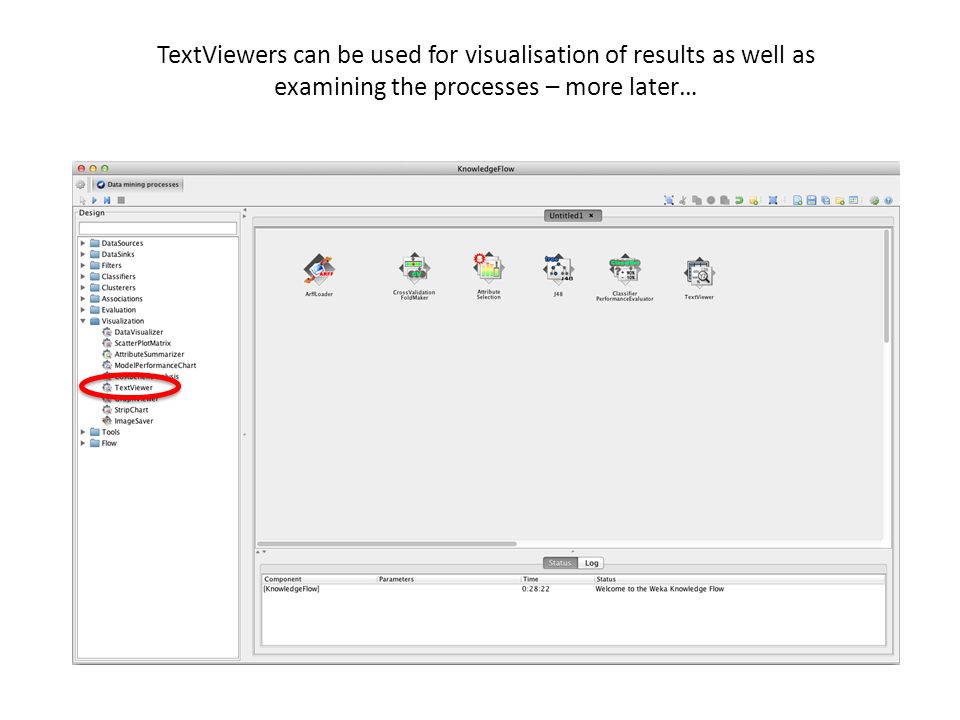Viewport: 960px width, 720px height.
Task: Select the CrossValidationFoldMaker node
Action: coord(414,269)
